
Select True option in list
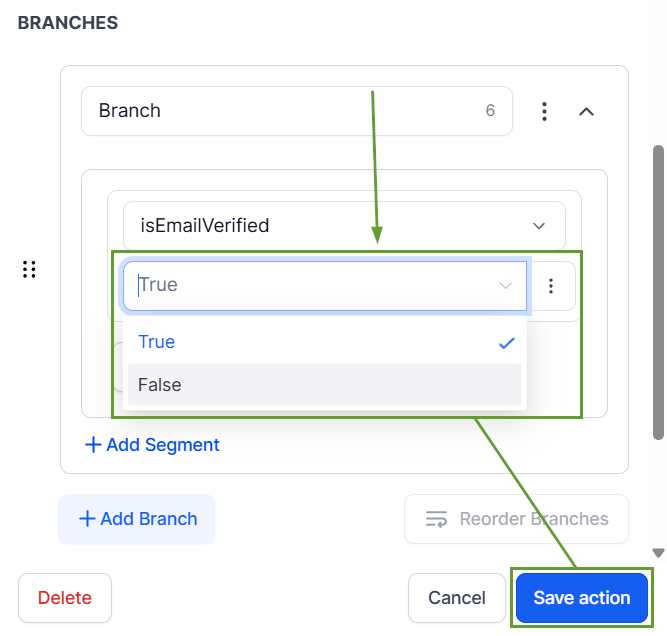pos(325,342)
